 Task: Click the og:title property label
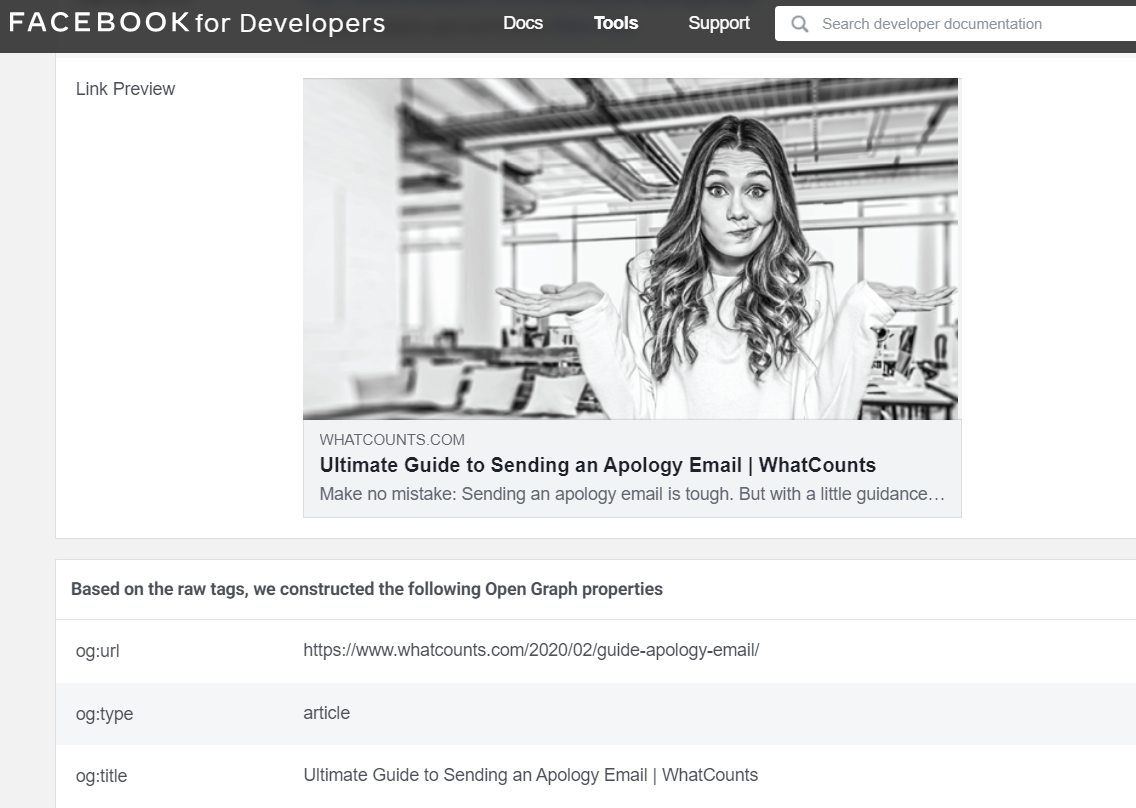tap(101, 776)
